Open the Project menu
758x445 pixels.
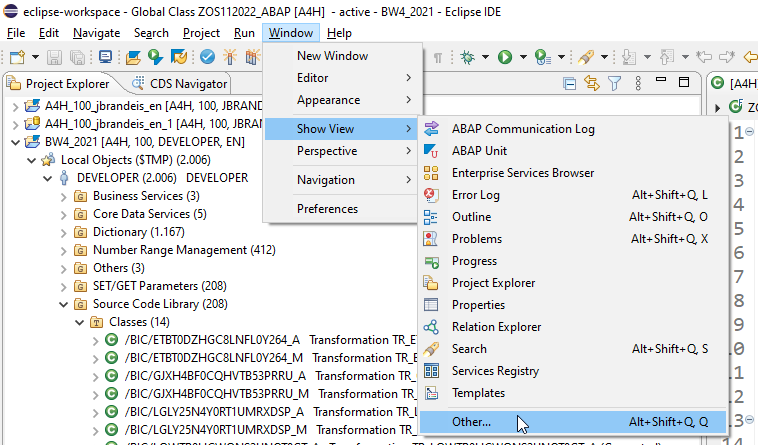point(201,33)
